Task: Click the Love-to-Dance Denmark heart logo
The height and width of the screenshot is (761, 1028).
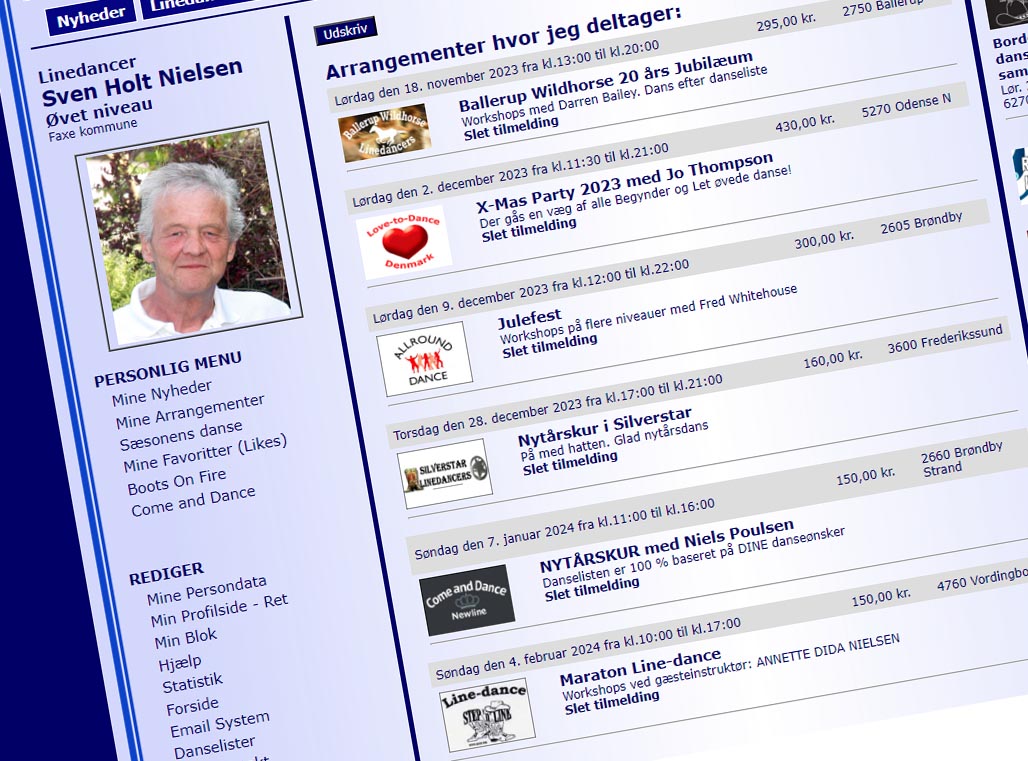Action: click(x=404, y=243)
